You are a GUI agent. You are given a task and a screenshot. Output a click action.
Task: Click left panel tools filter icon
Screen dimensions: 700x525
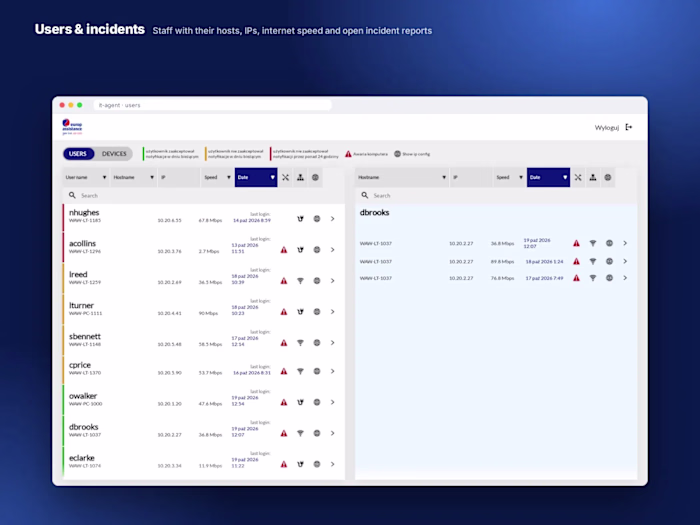click(x=285, y=177)
